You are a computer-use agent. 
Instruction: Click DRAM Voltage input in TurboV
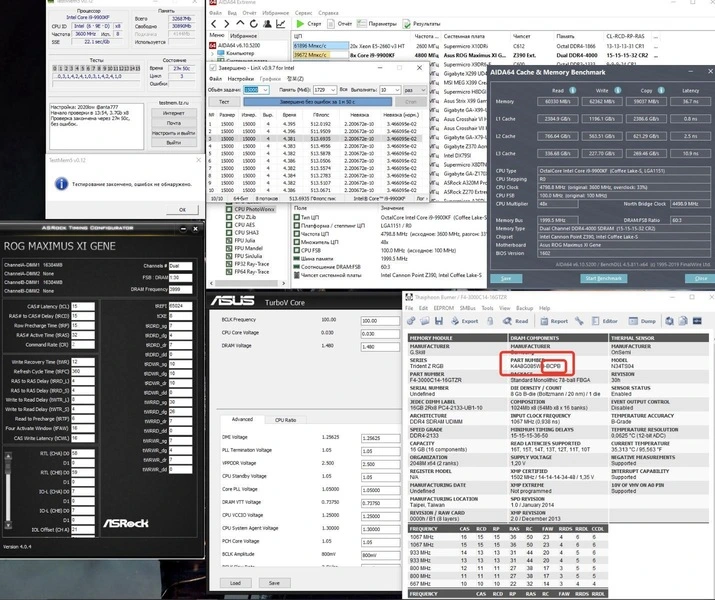(380, 347)
